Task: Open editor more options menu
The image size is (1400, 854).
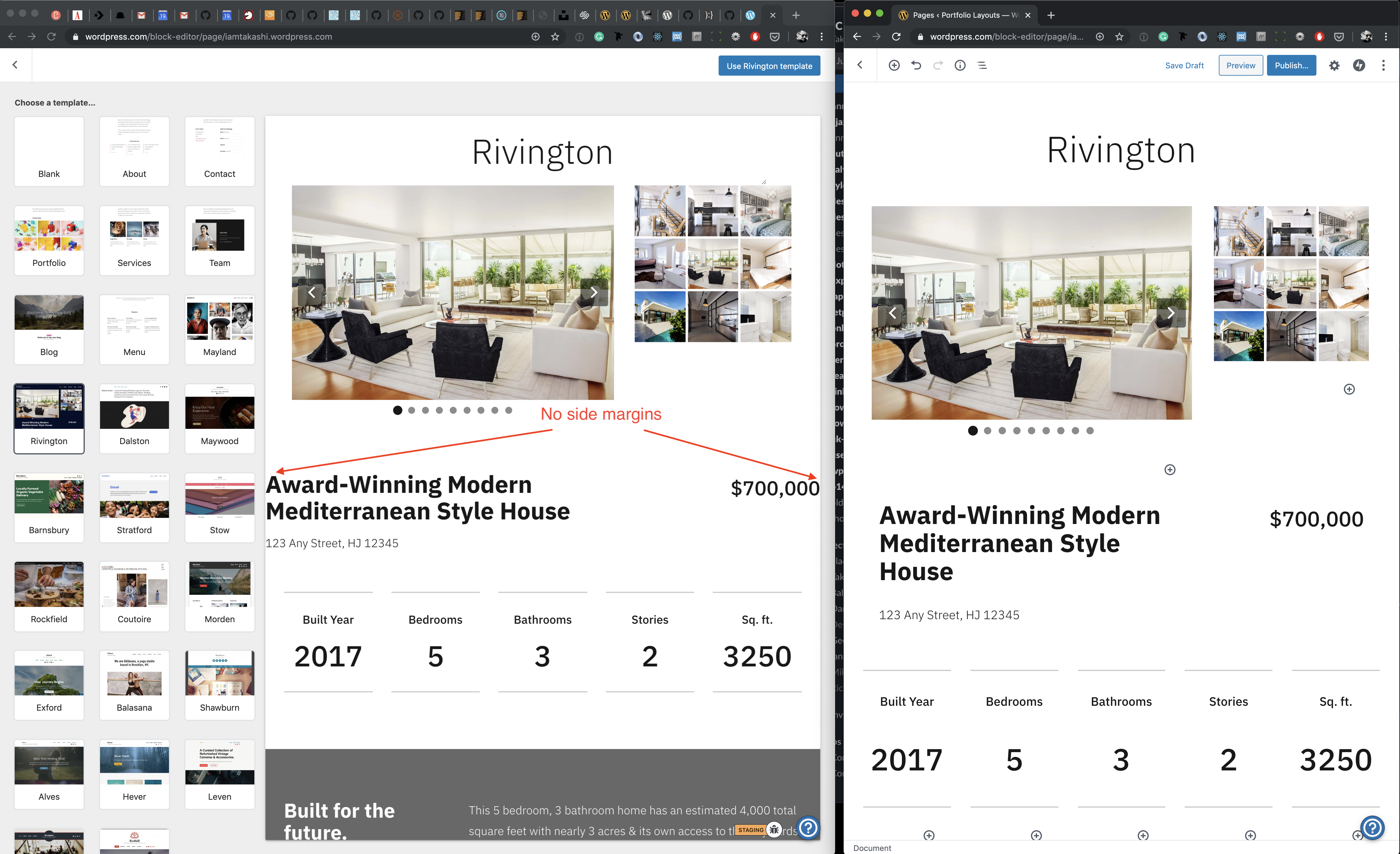Action: pyautogui.click(x=1383, y=65)
